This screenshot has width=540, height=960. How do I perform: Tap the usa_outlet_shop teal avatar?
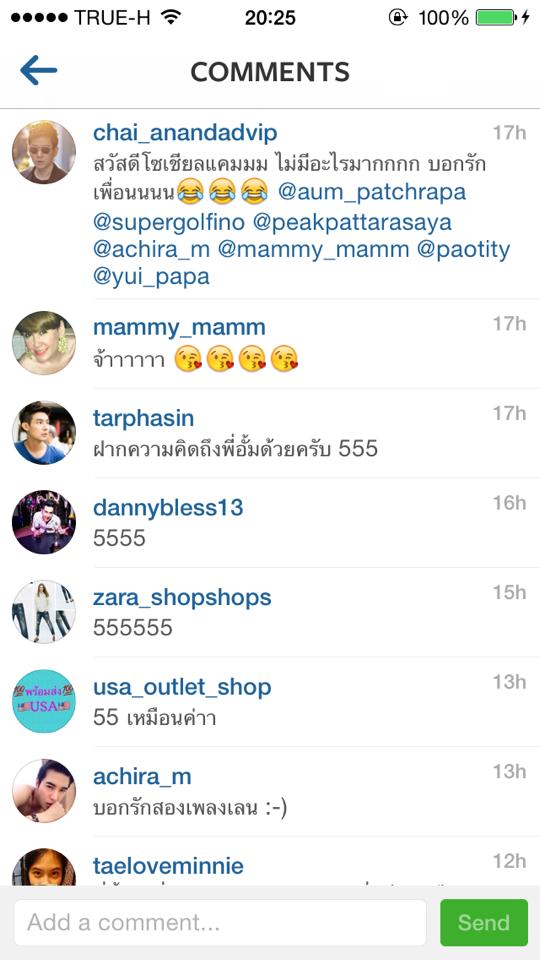(x=44, y=700)
